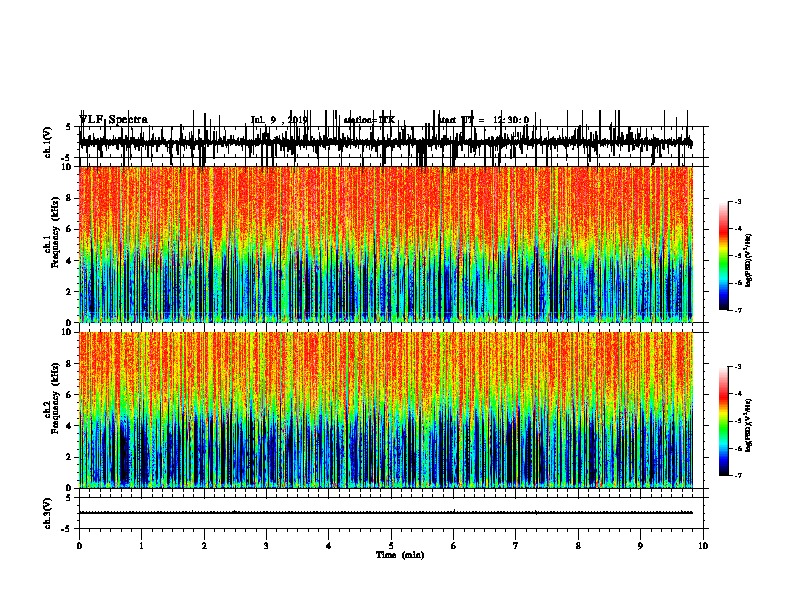Click the "VLF Spectra" plot title

click(x=113, y=120)
